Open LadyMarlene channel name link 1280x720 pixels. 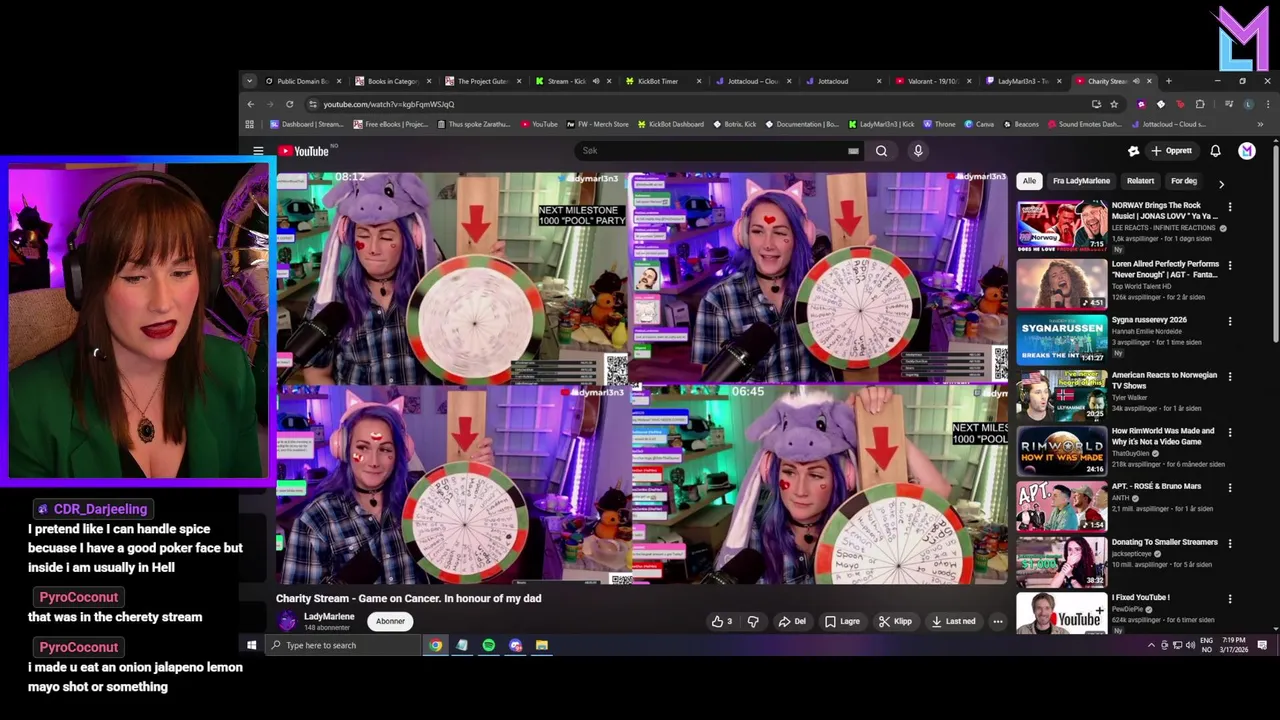tap(329, 617)
